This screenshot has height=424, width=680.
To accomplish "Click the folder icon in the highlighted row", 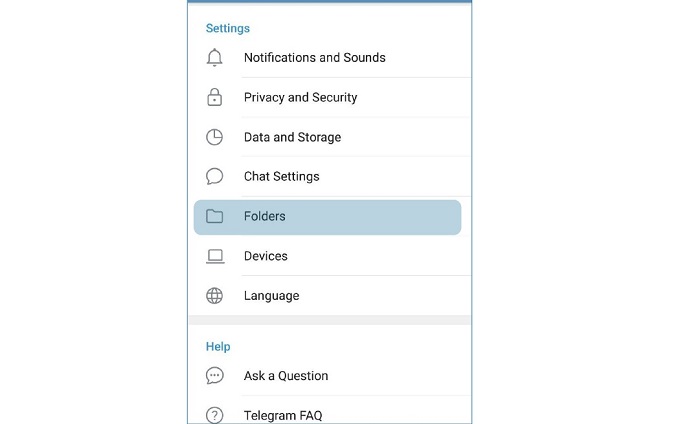I will 214,216.
